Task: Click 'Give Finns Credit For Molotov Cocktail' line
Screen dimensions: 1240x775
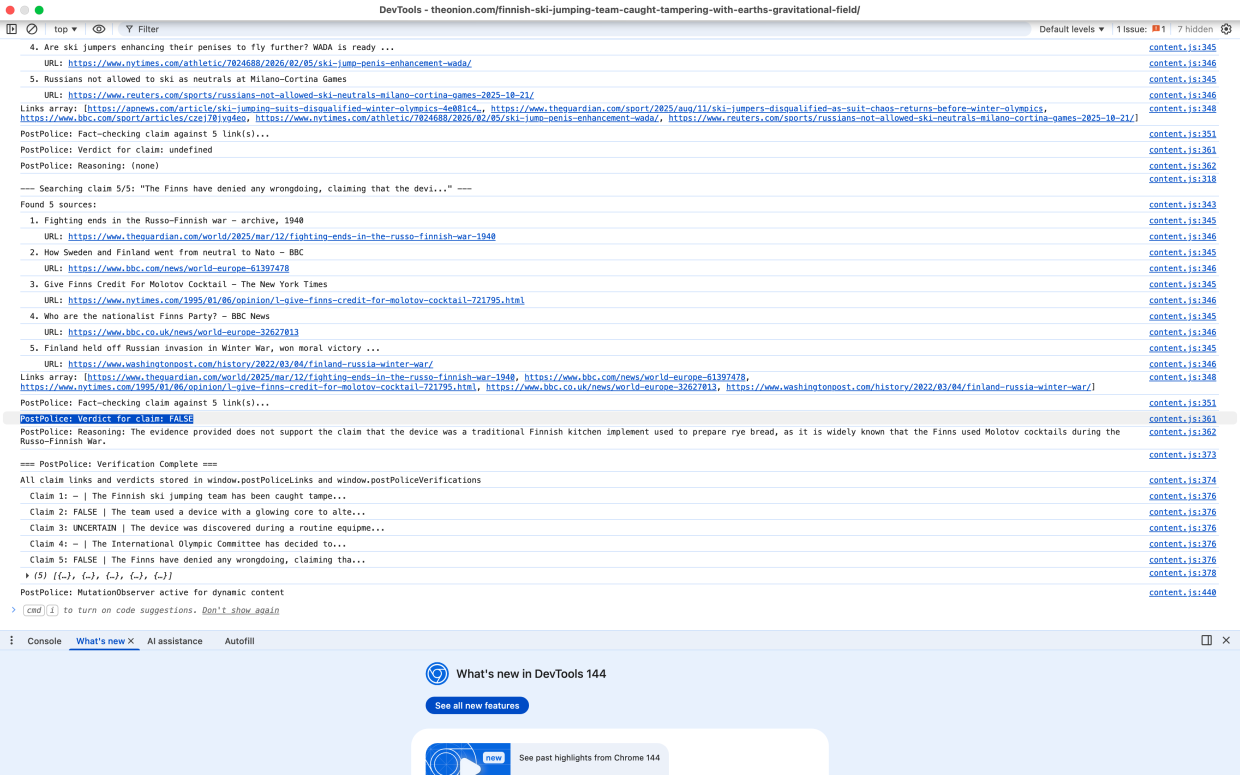Action: [179, 285]
